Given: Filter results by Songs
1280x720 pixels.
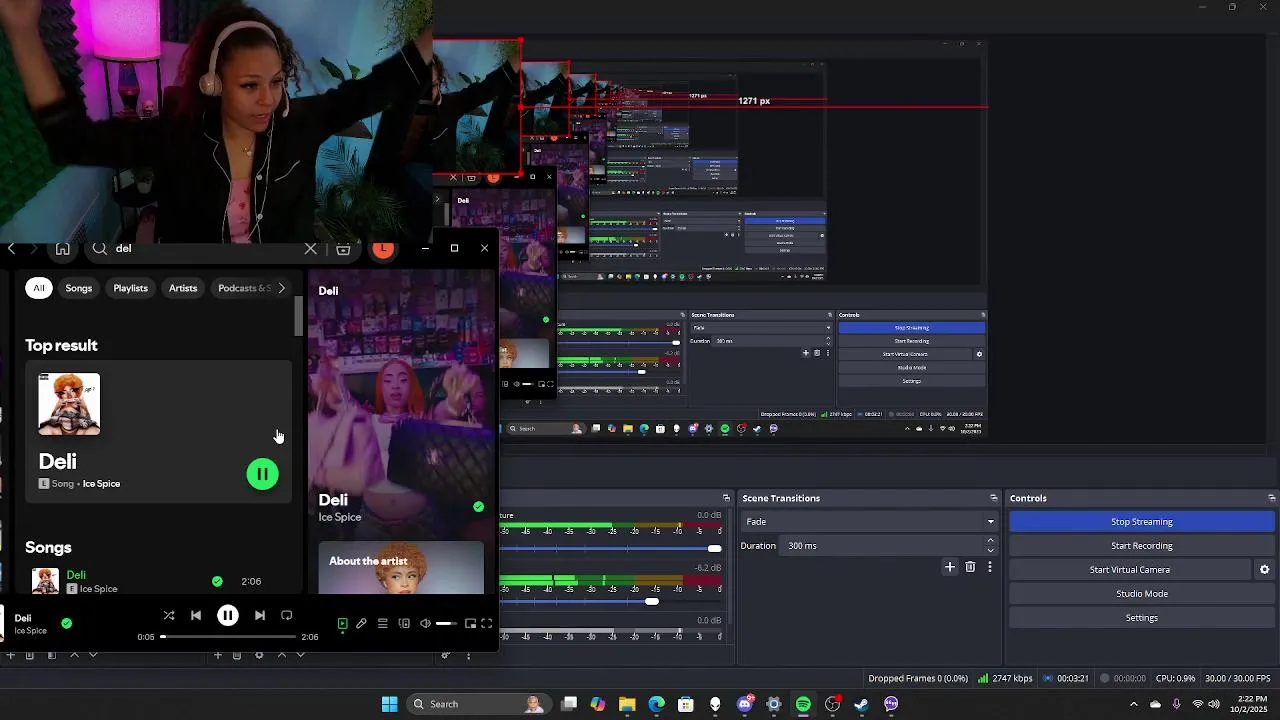Looking at the screenshot, I should [79, 288].
